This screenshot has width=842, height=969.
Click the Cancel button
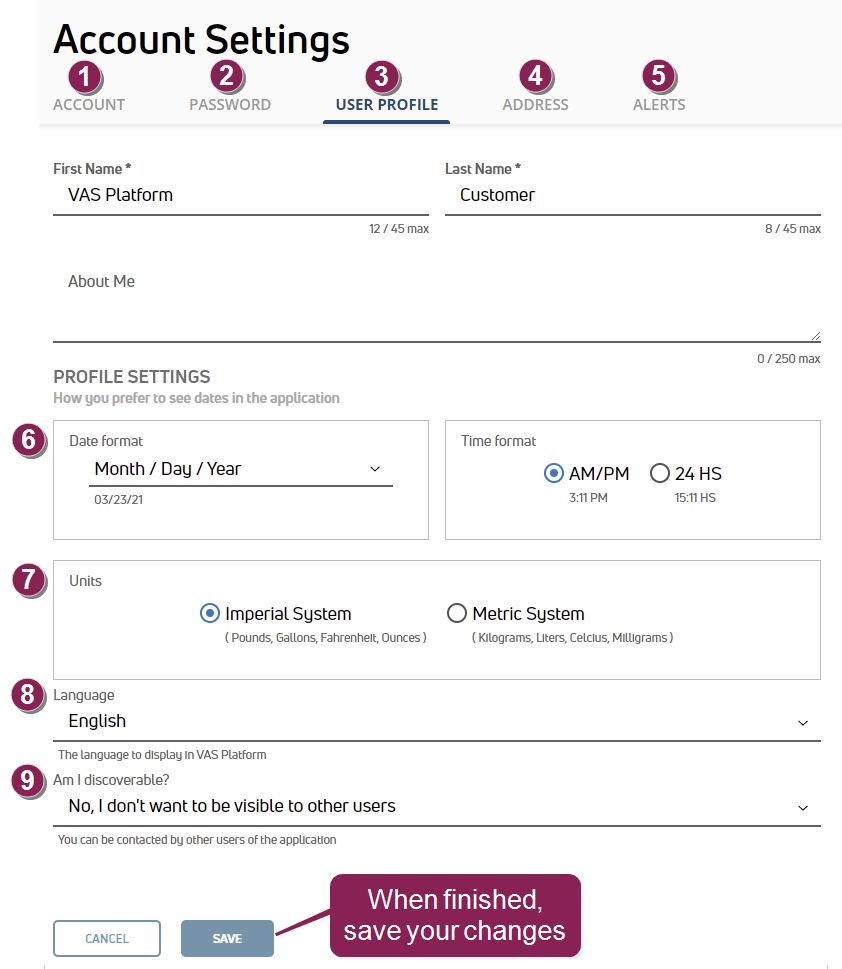click(x=107, y=939)
